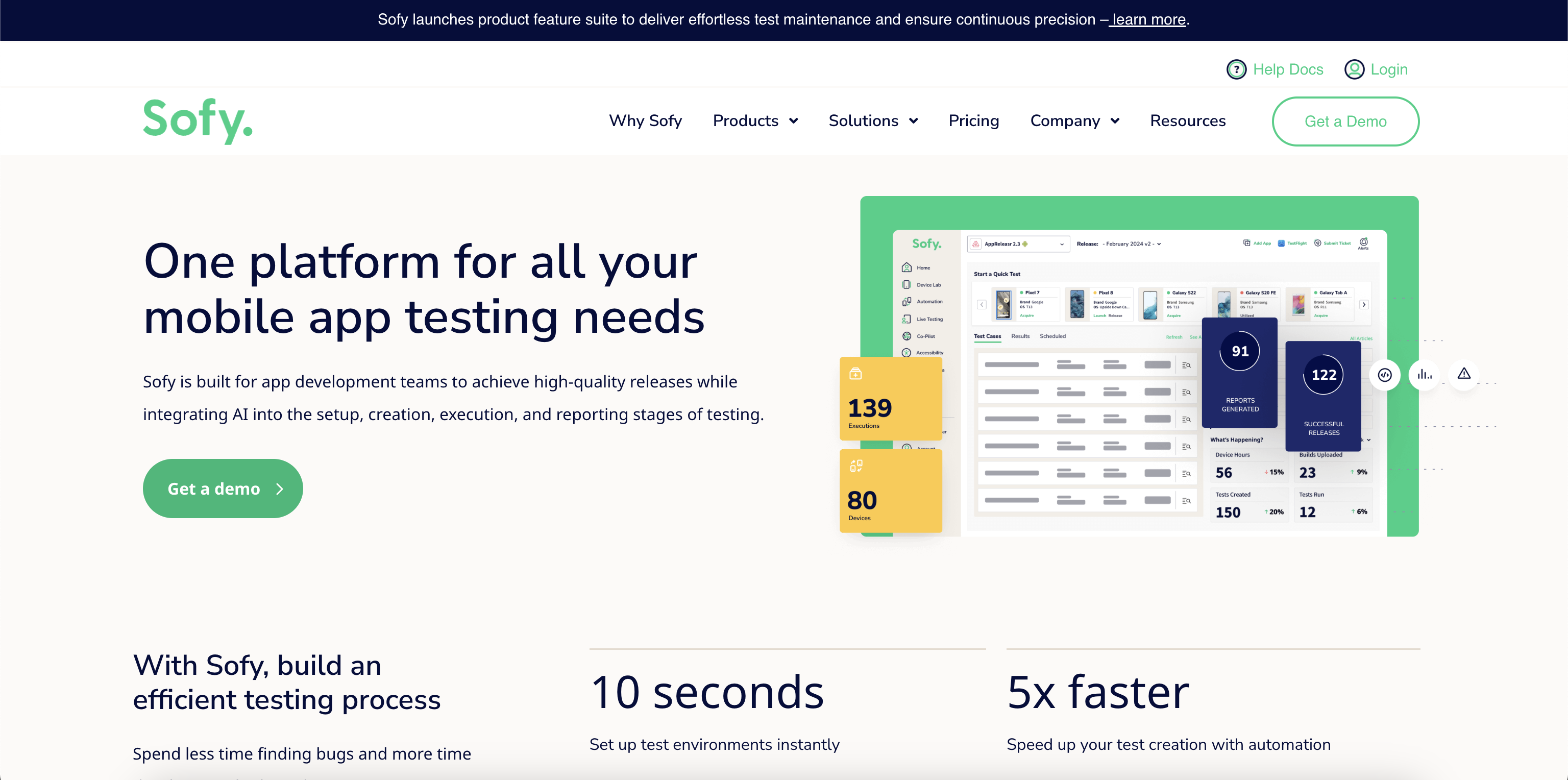The image size is (1568, 780).
Task: Click the Executions card icon above 139
Action: (855, 374)
